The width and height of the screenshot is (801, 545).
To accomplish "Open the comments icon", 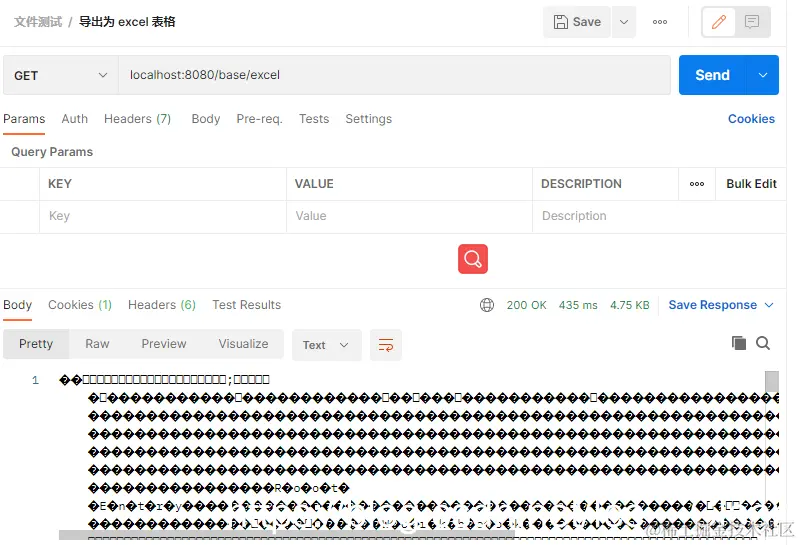I will click(x=752, y=22).
